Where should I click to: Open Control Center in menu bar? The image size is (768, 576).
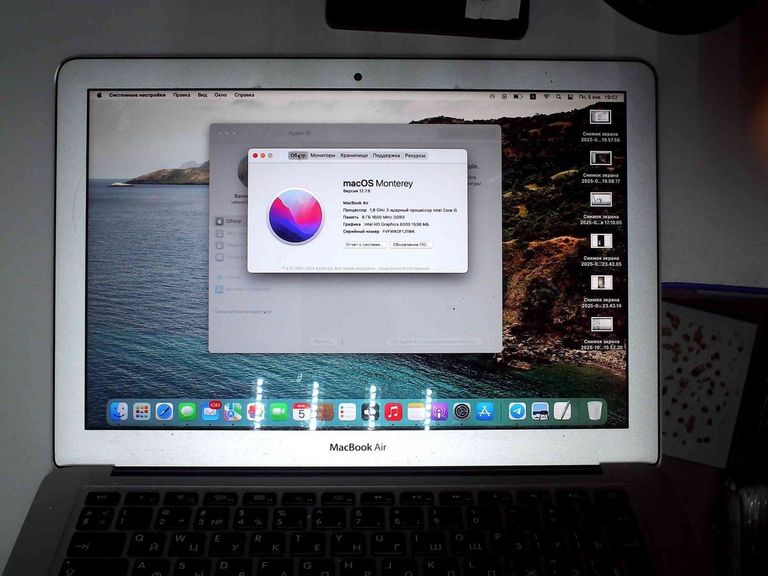click(570, 97)
